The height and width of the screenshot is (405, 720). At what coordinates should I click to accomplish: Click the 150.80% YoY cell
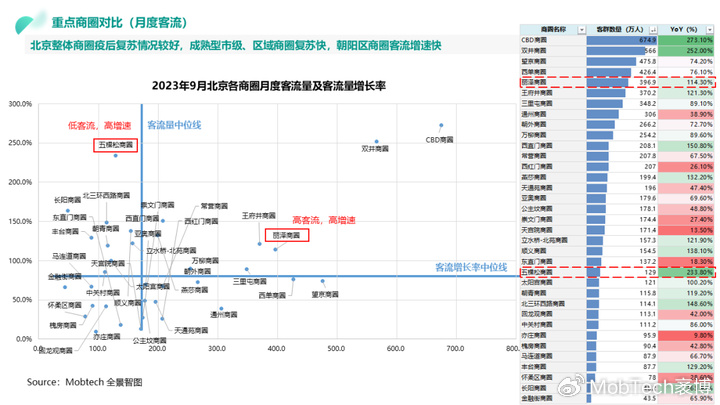(x=686, y=146)
